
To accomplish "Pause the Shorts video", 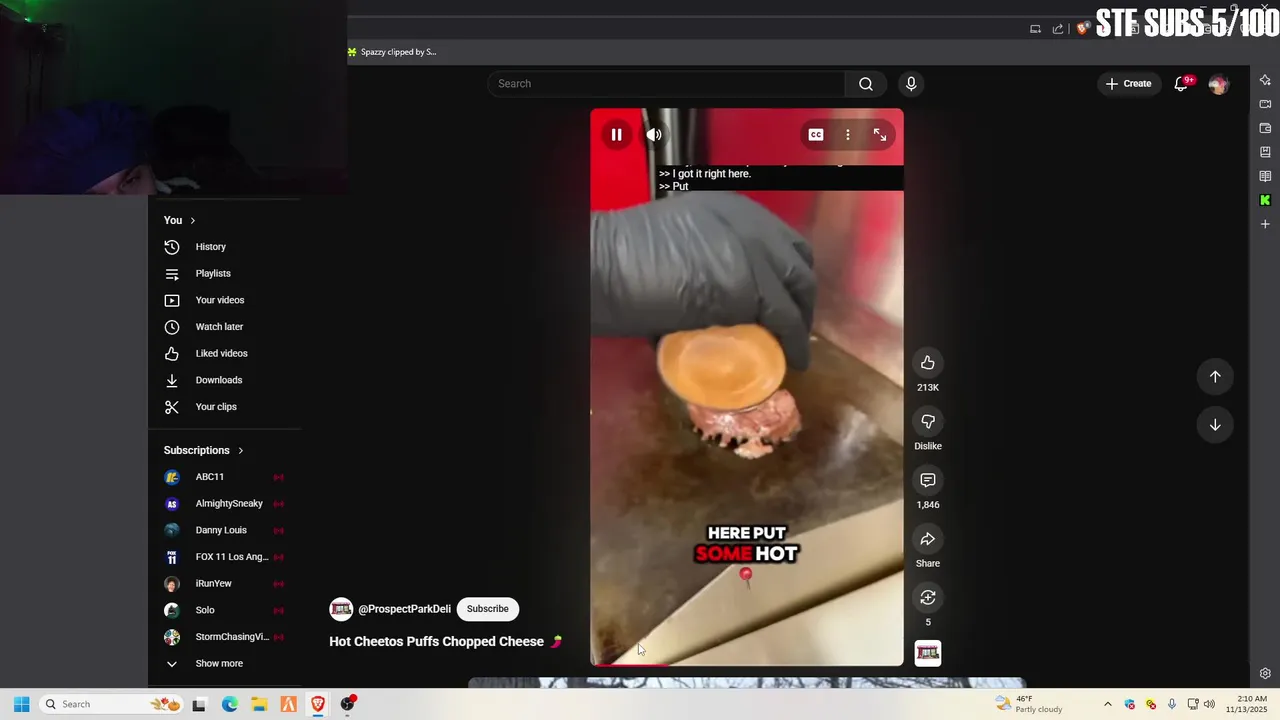I will click(x=616, y=135).
